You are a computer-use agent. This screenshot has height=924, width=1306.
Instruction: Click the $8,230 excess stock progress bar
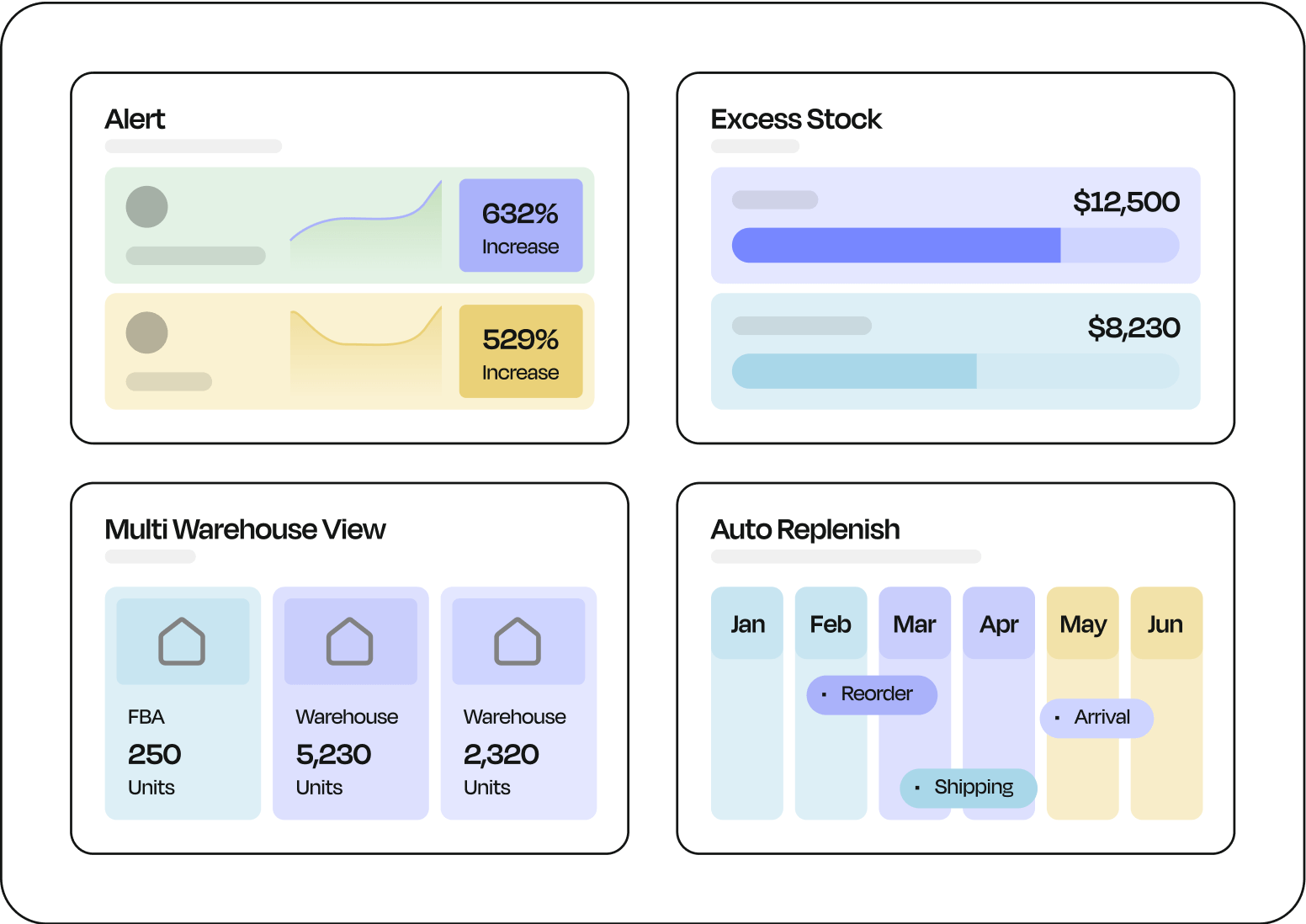coord(955,371)
